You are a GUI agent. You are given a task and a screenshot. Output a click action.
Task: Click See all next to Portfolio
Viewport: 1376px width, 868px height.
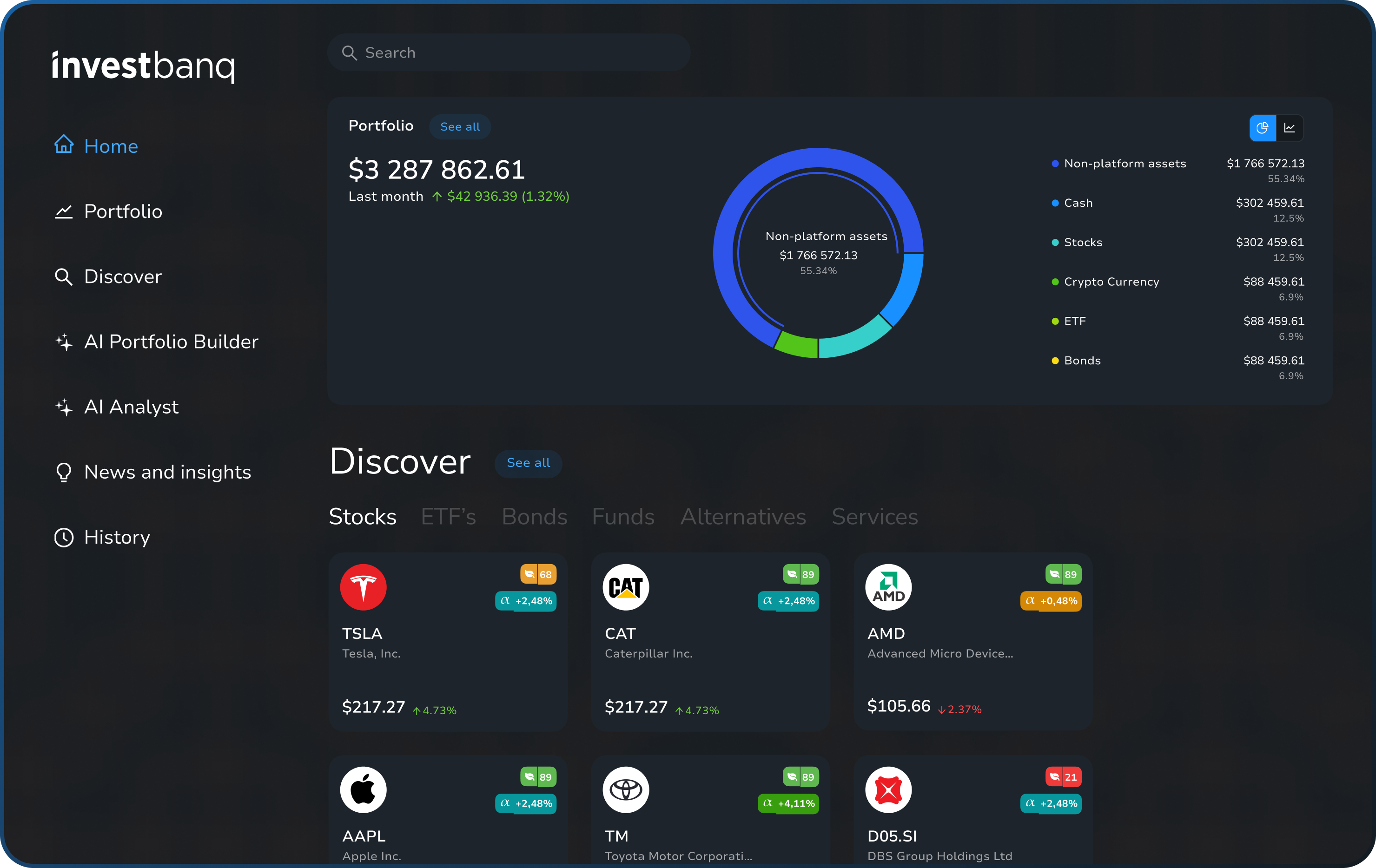point(460,127)
